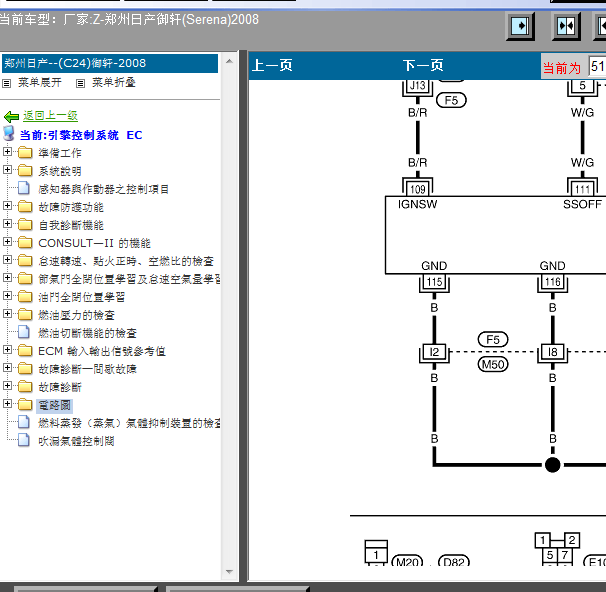Click the 燃油壓力的檢查 folder icon
This screenshot has height=592, width=606.
point(25,315)
